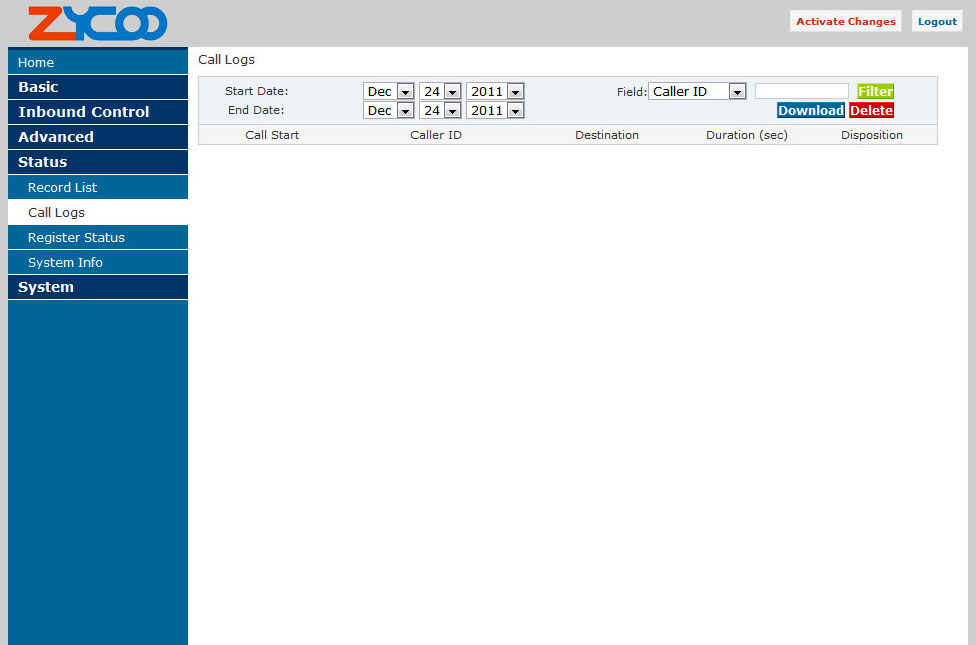Log out using the Logout link
The width and height of the screenshot is (976, 645).
click(x=937, y=21)
